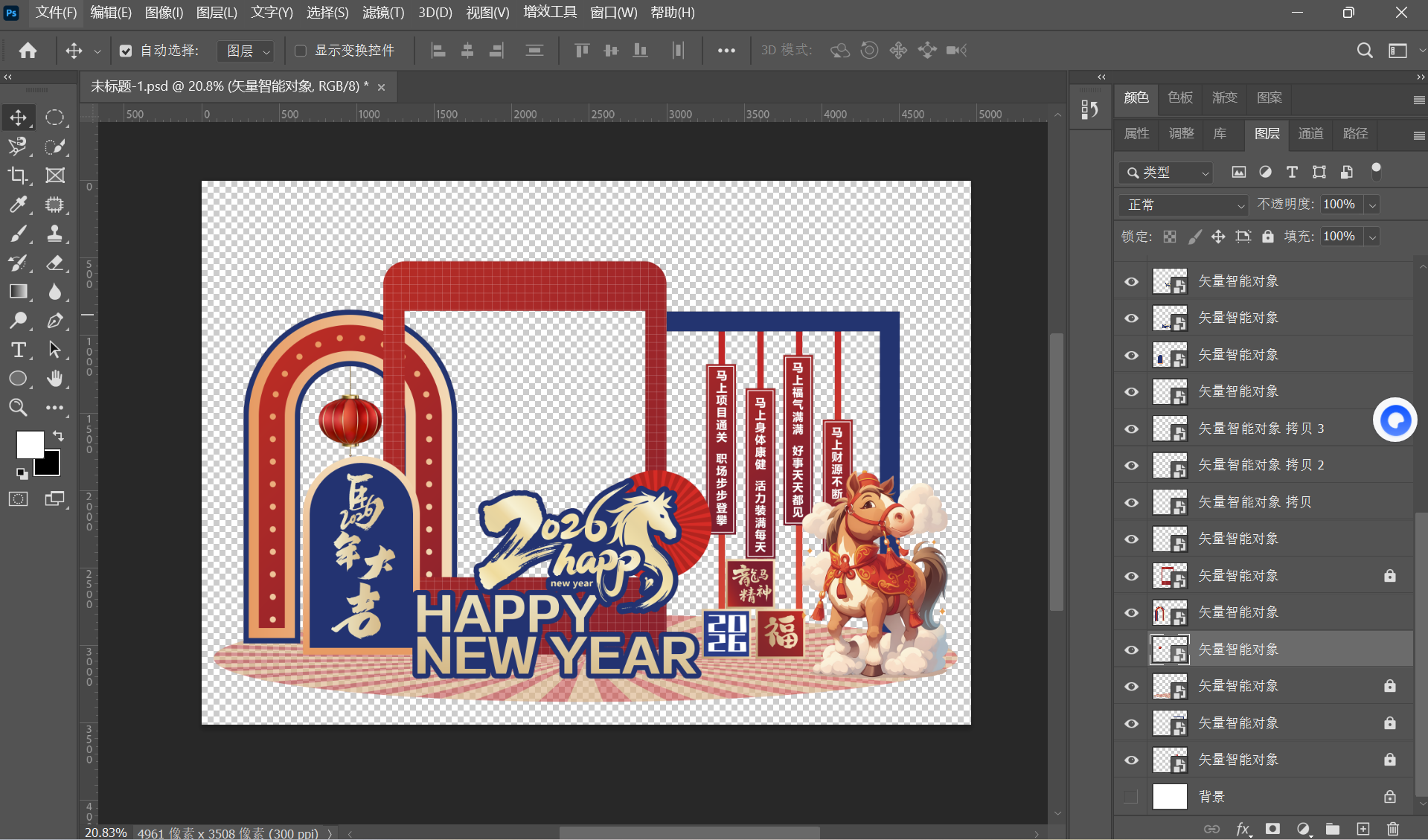
Task: Add a layer mask using the mask icon
Action: [x=1273, y=829]
